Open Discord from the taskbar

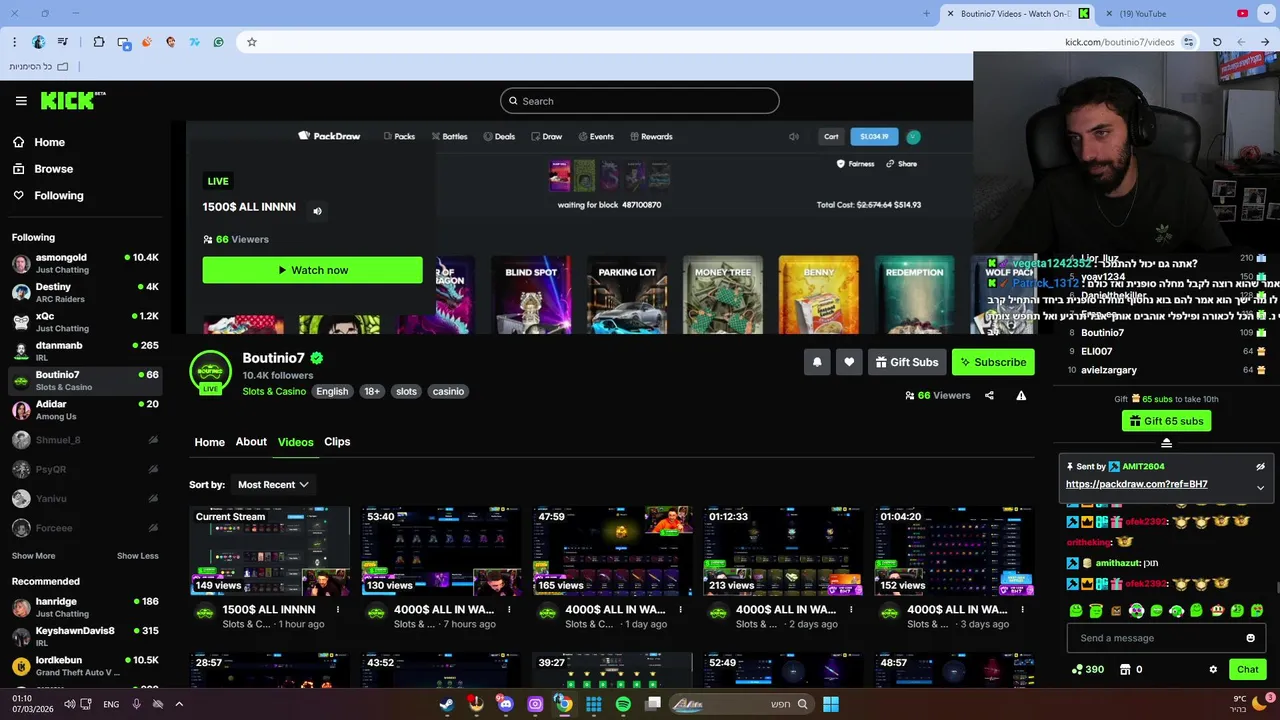point(505,704)
